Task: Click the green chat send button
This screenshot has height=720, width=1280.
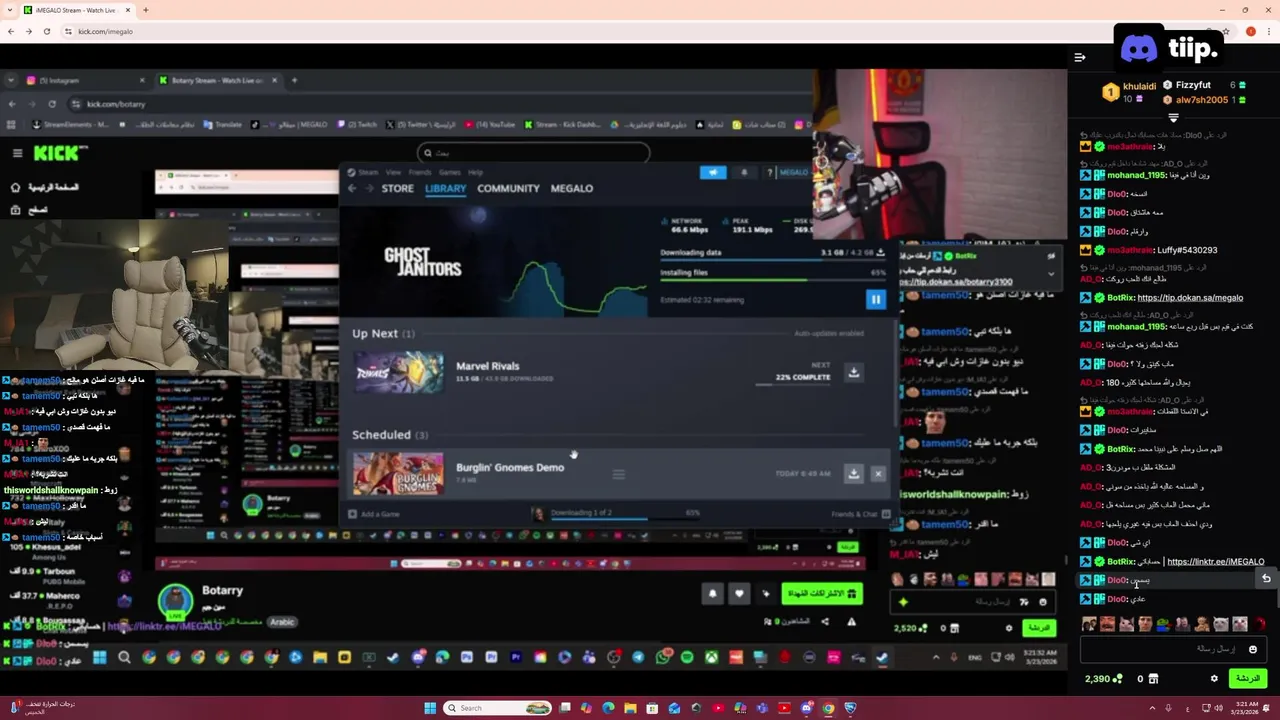Action: (1248, 678)
